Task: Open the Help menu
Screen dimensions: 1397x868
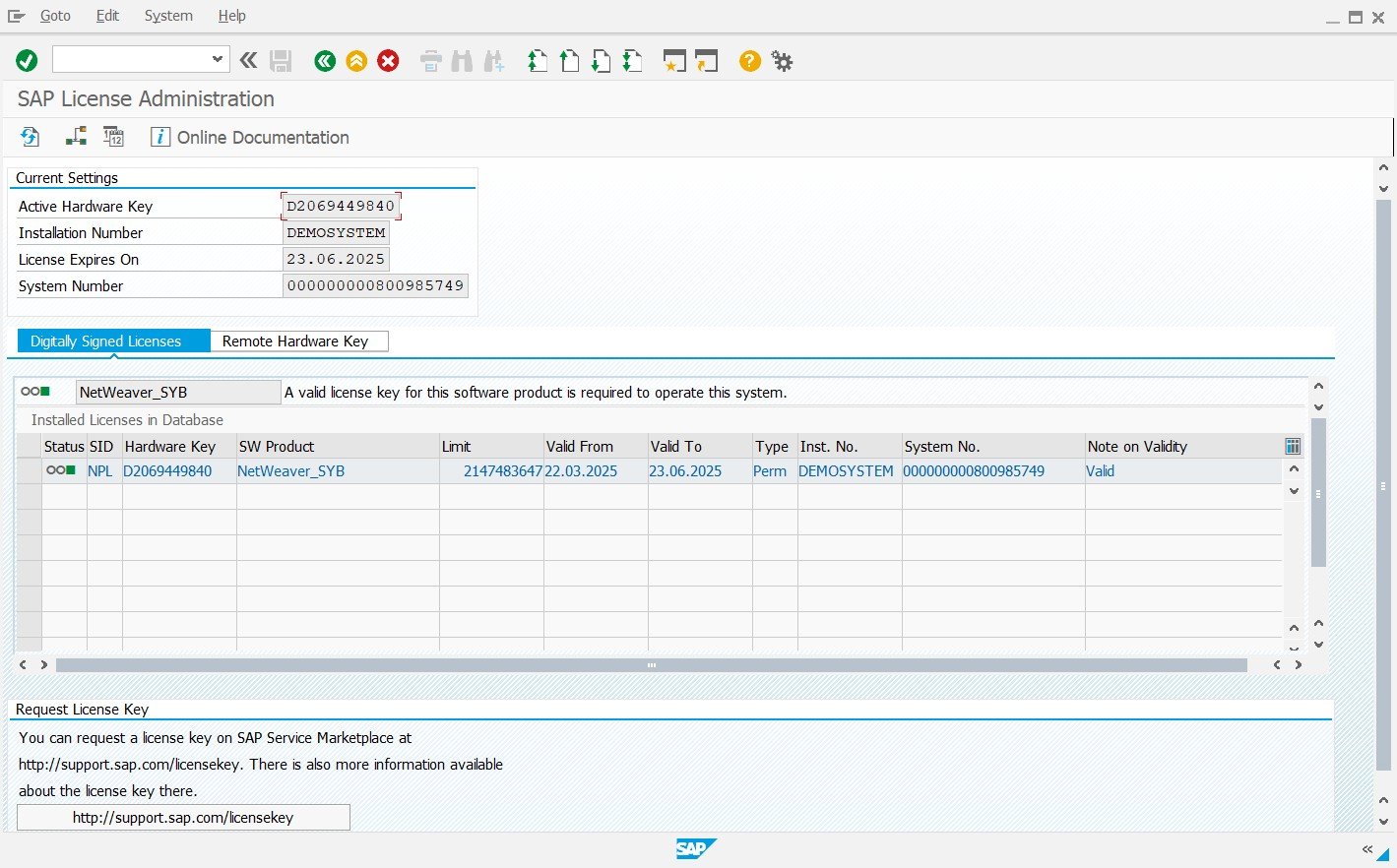Action: pos(232,16)
